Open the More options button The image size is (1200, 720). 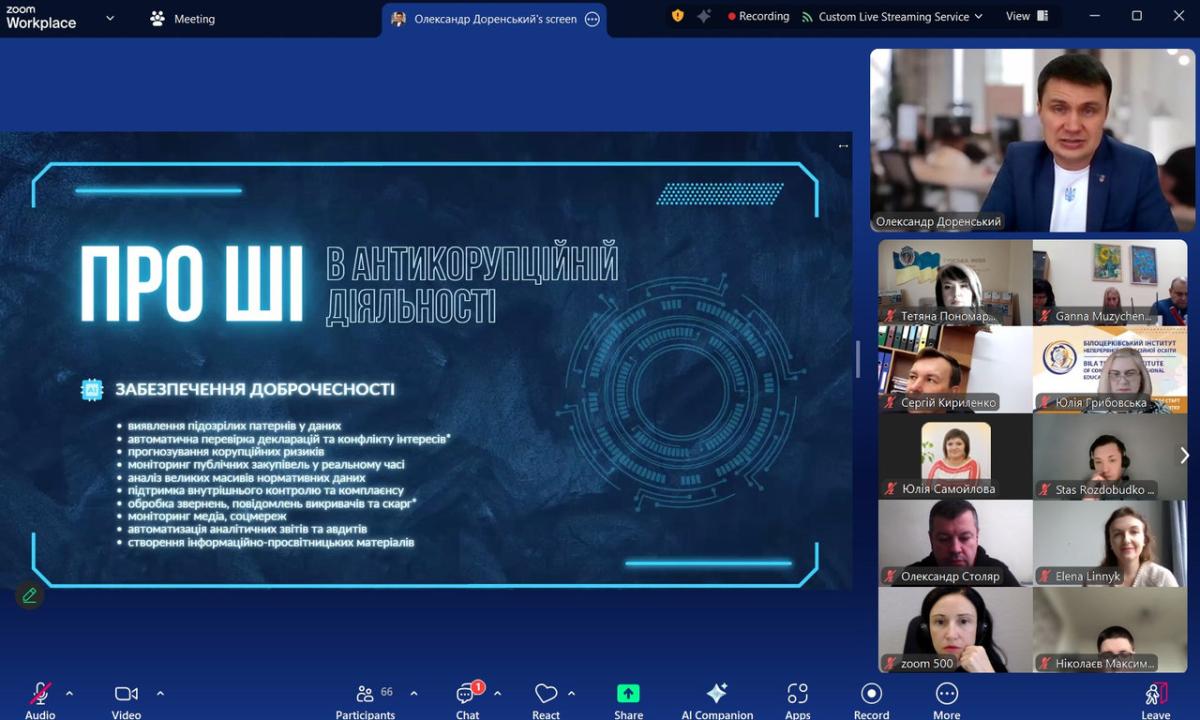pos(946,695)
